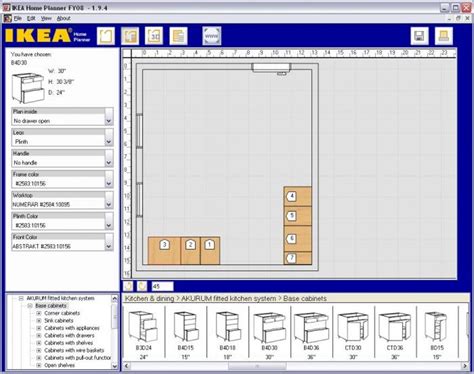Open the item list icon
The image size is (474, 374).
(x=178, y=36)
